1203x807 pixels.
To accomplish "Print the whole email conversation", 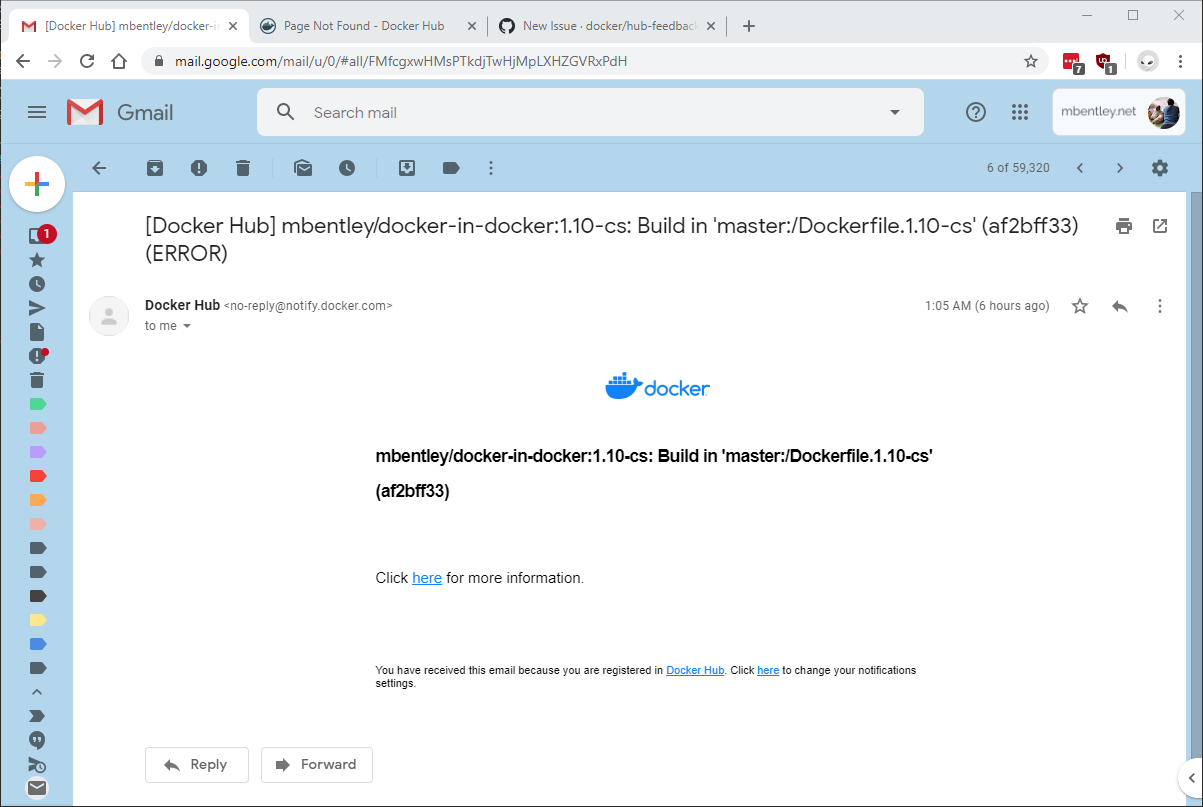I will pyautogui.click(x=1124, y=226).
